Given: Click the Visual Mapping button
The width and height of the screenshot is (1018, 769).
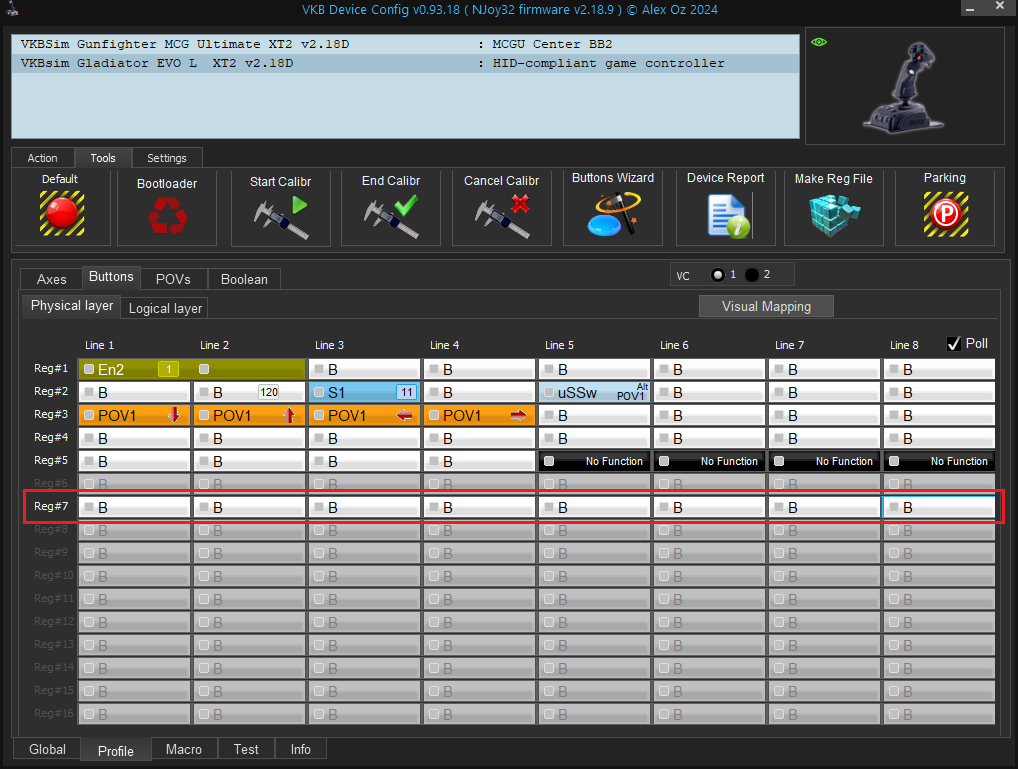Looking at the screenshot, I should tap(766, 307).
